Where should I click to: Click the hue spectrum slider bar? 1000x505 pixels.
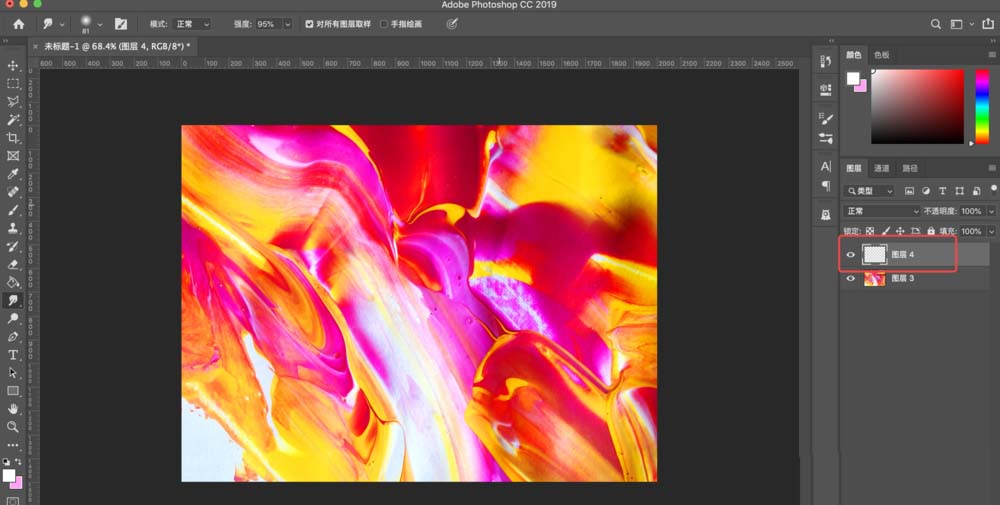[981, 105]
